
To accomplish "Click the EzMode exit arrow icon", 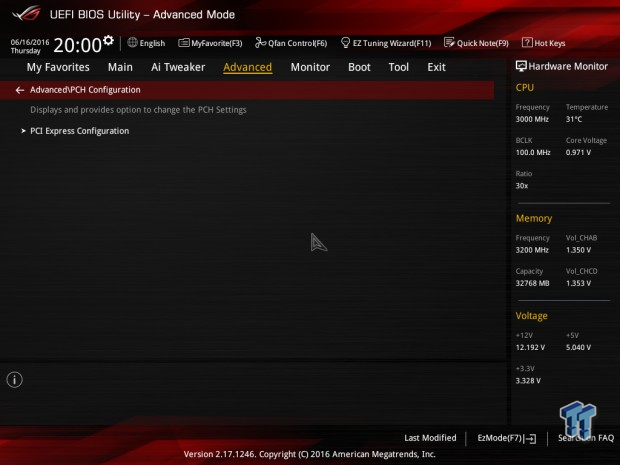I will coord(531,439).
